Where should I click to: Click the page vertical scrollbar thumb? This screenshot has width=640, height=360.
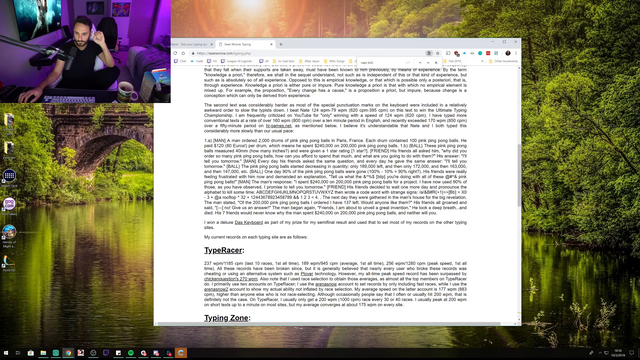pyautogui.click(x=519, y=175)
